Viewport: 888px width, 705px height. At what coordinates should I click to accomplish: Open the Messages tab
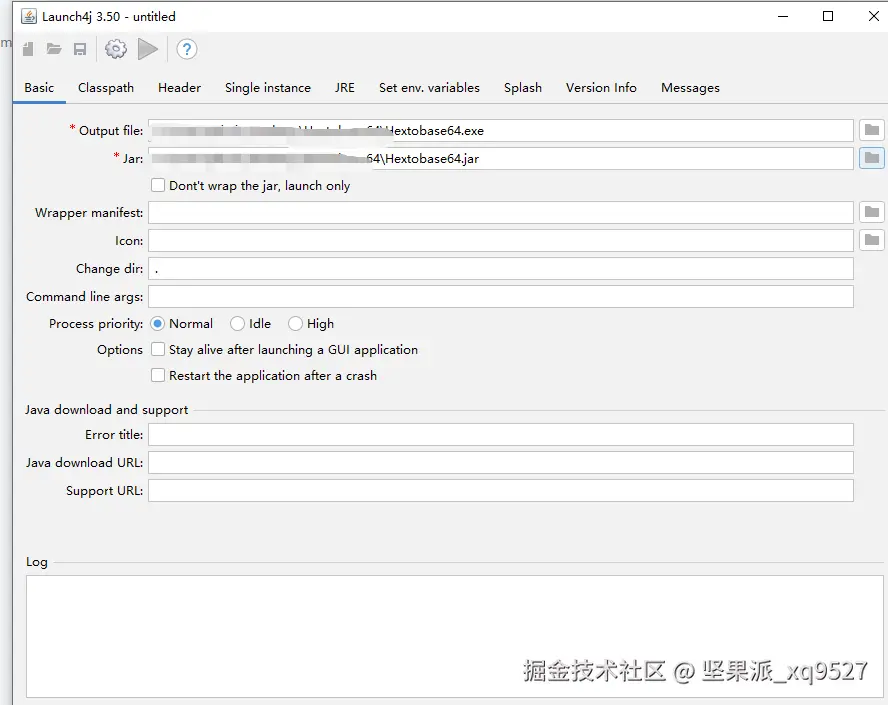click(690, 88)
